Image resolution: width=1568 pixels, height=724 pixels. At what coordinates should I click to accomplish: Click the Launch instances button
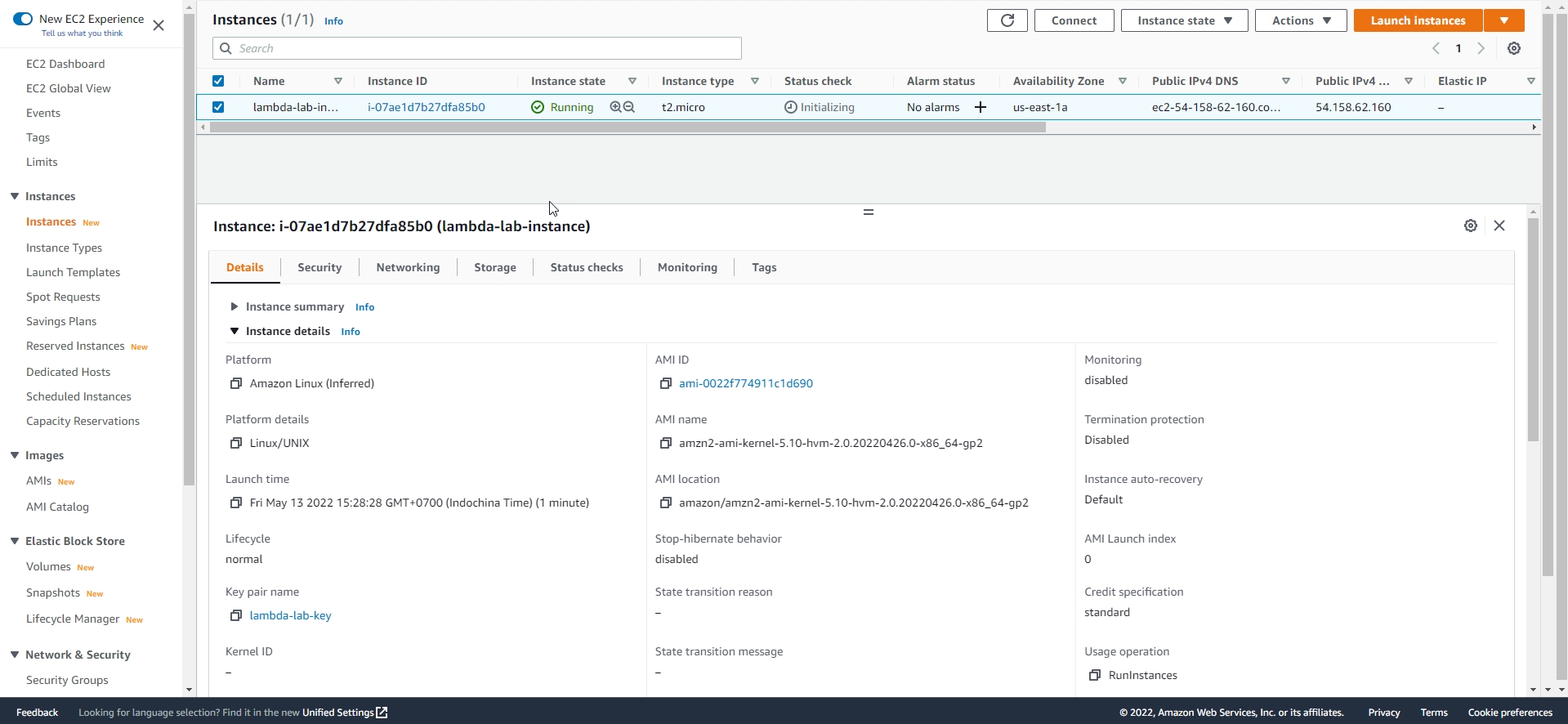coord(1418,20)
